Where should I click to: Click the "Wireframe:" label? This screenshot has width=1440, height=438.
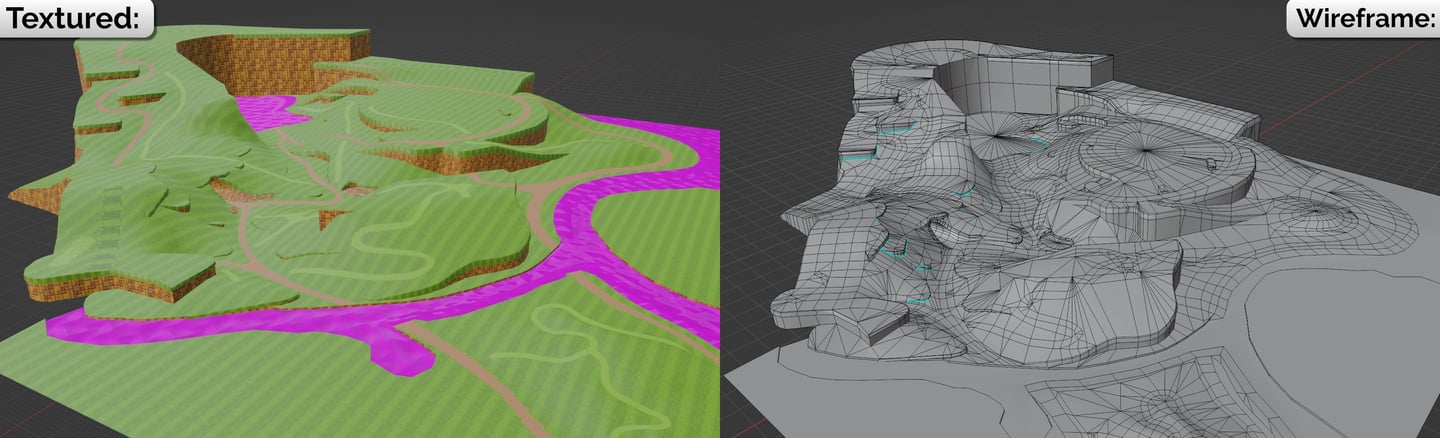coord(1364,18)
